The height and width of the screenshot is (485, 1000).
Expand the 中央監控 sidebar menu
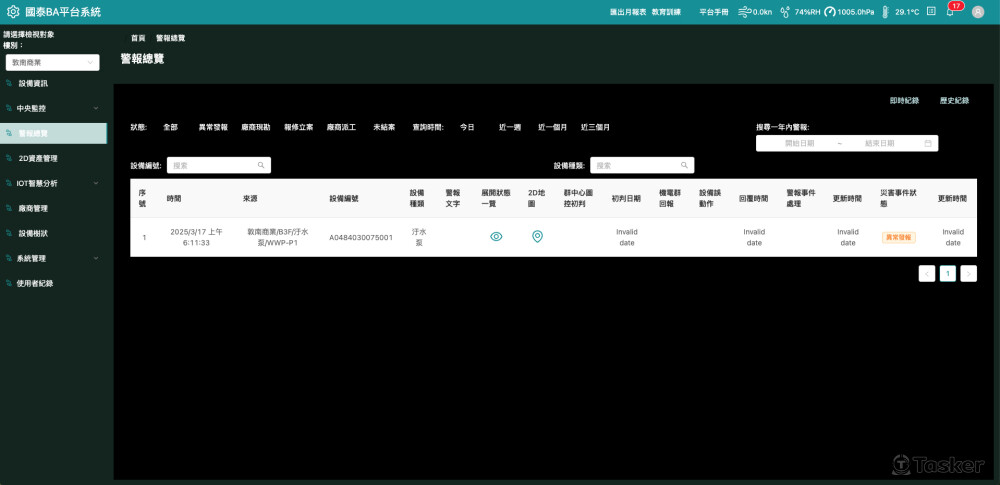[54, 108]
